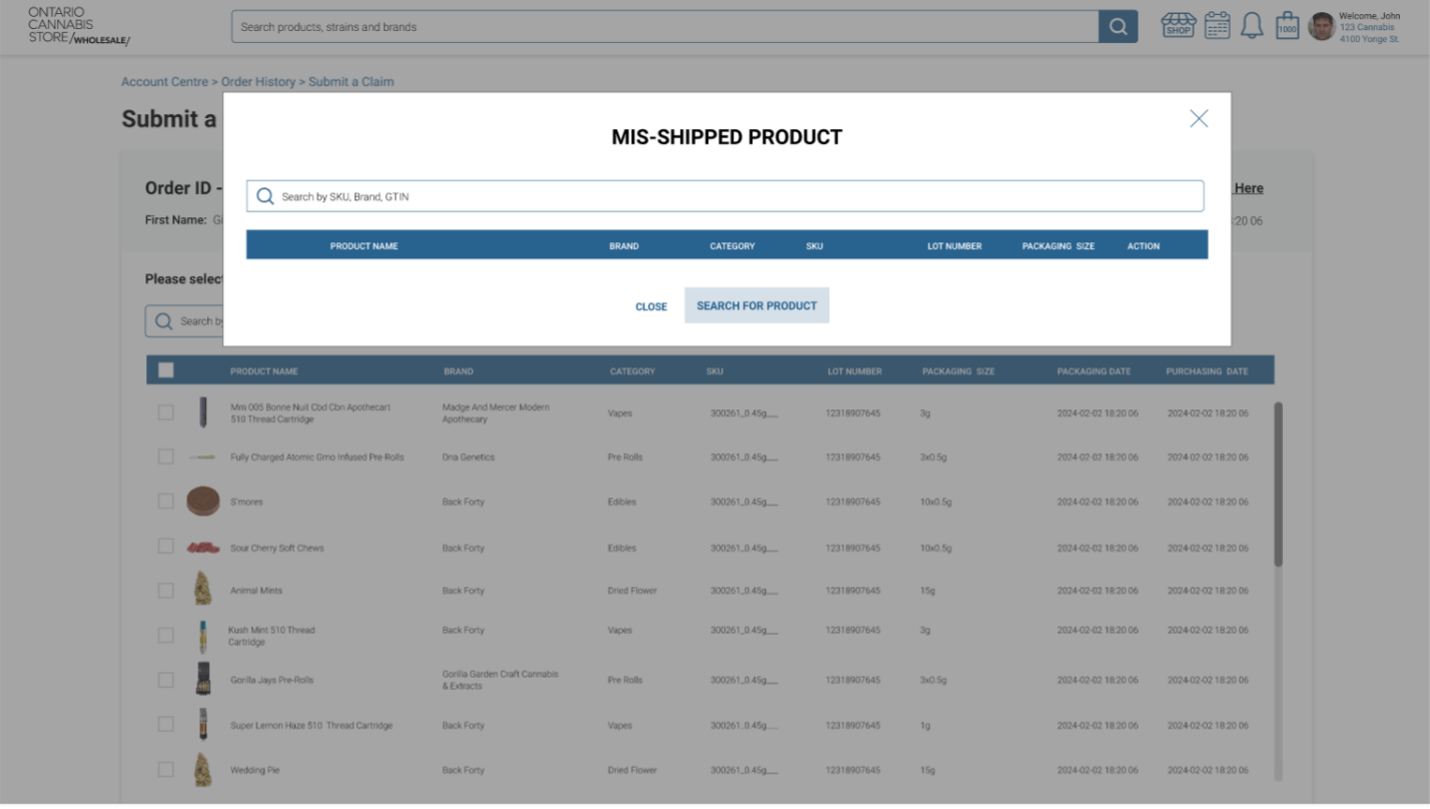Click the Wedding Pie product thumbnail
The image size is (1430, 809).
(x=203, y=770)
